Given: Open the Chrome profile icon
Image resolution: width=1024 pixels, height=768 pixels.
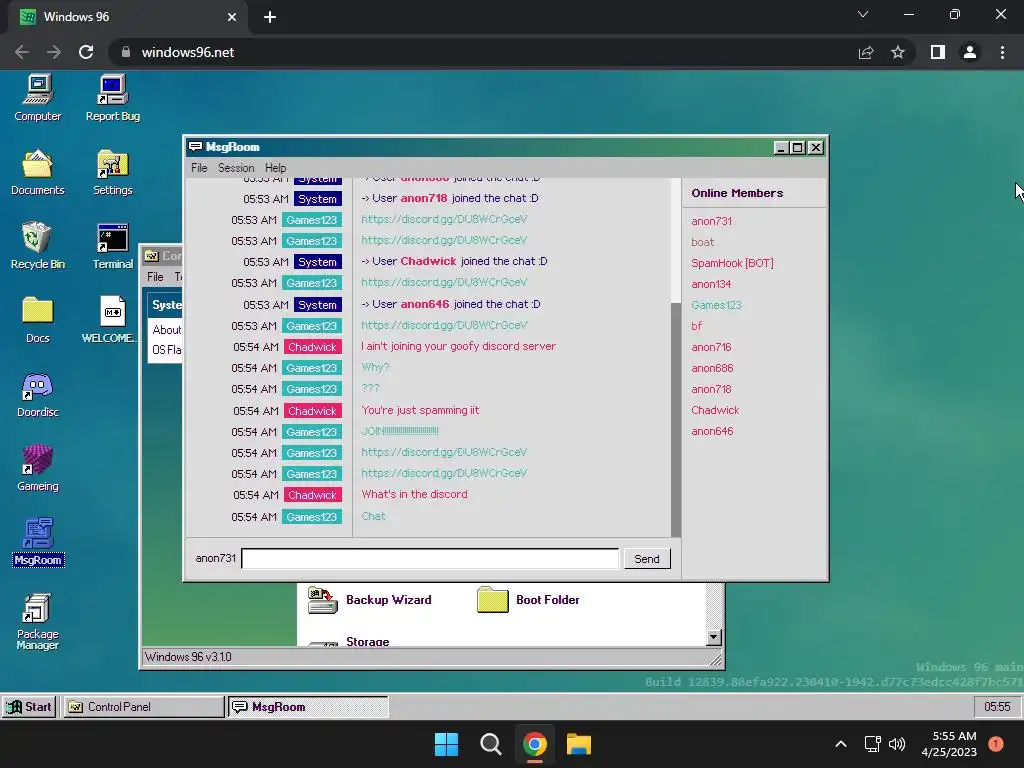Looking at the screenshot, I should click(x=970, y=52).
